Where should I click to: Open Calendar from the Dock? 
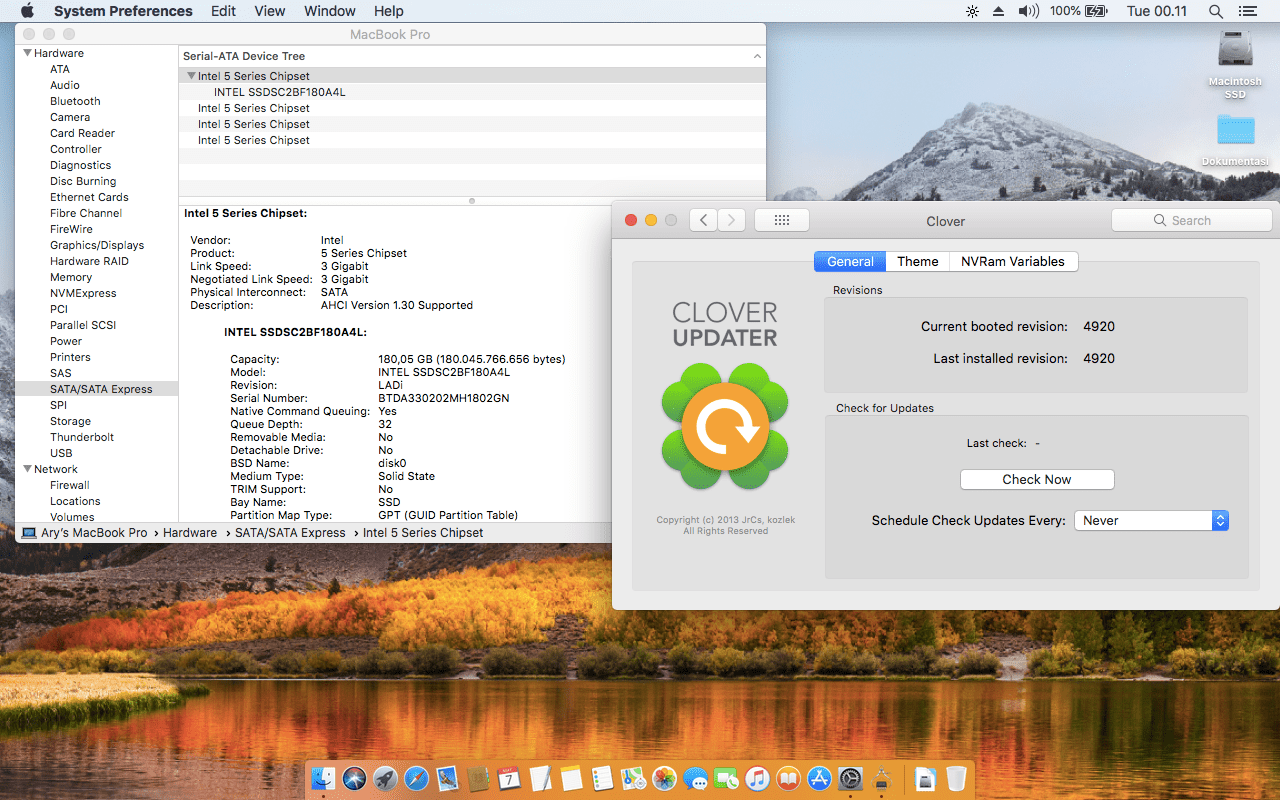(x=509, y=779)
